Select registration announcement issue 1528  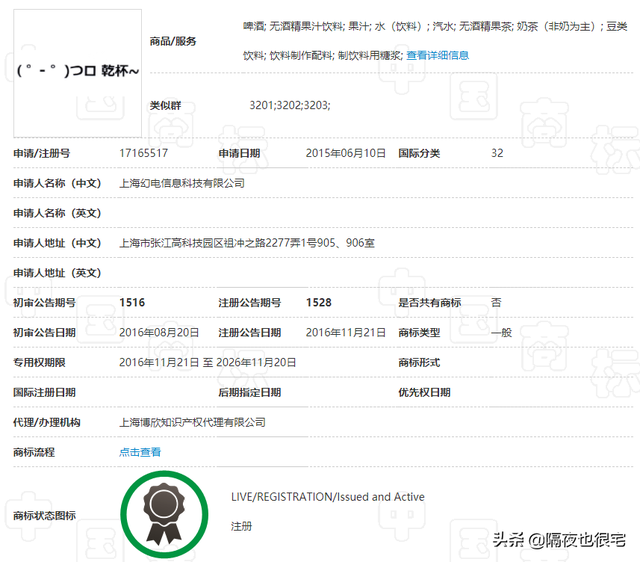click(x=319, y=303)
